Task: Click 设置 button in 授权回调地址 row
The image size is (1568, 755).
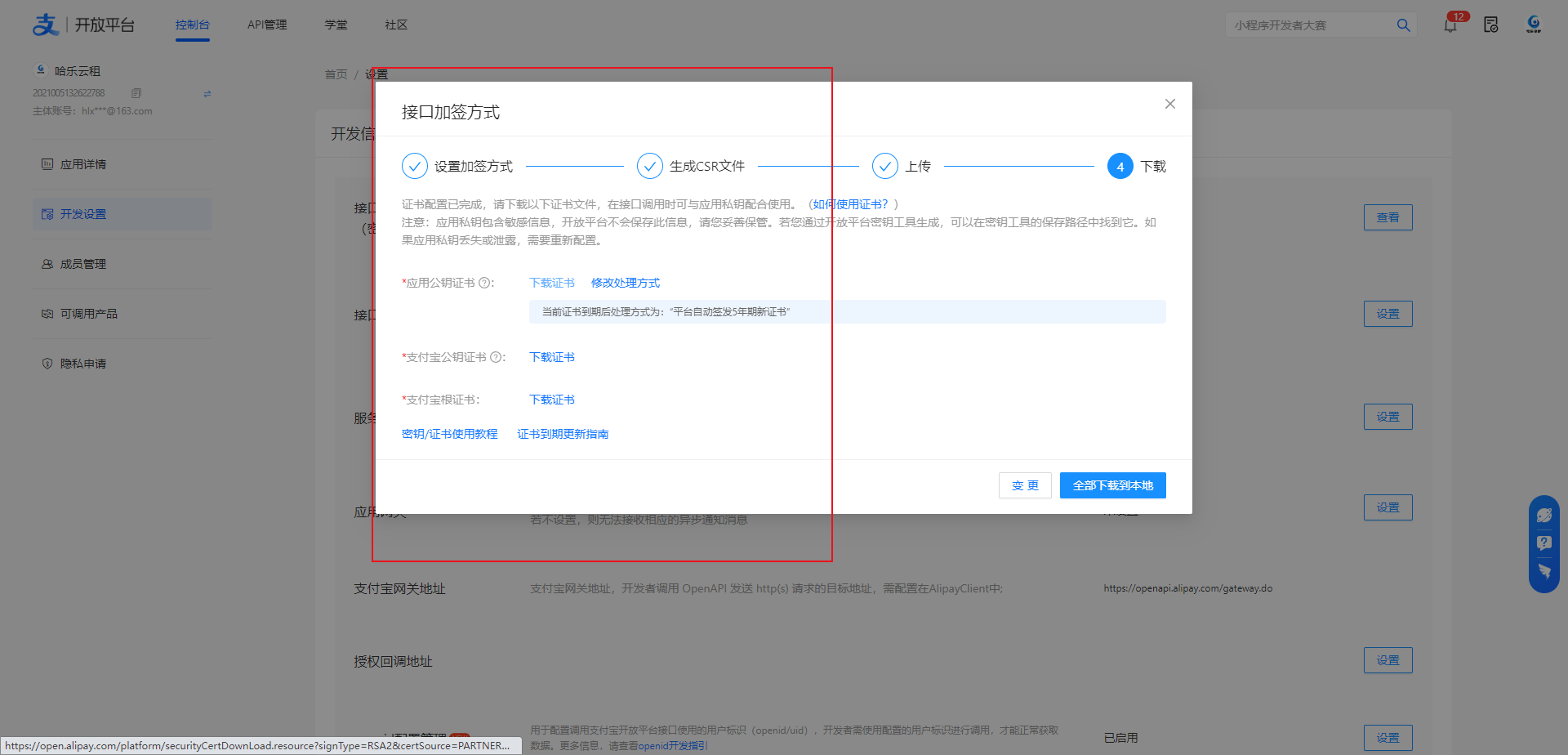Action: coord(1388,660)
